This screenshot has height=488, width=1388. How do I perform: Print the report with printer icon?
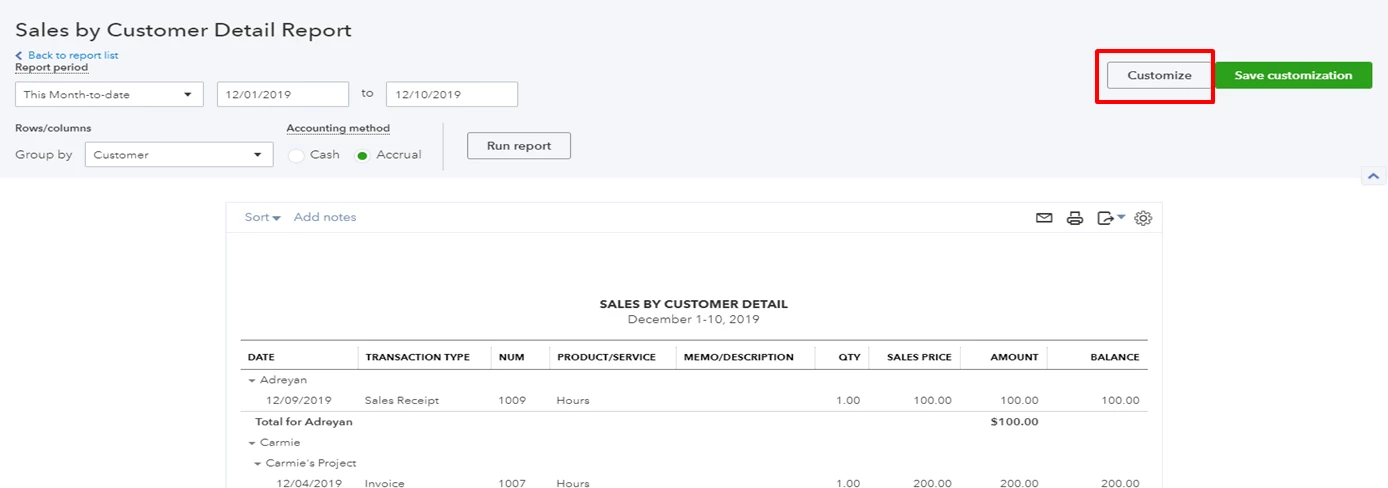pyautogui.click(x=1075, y=218)
